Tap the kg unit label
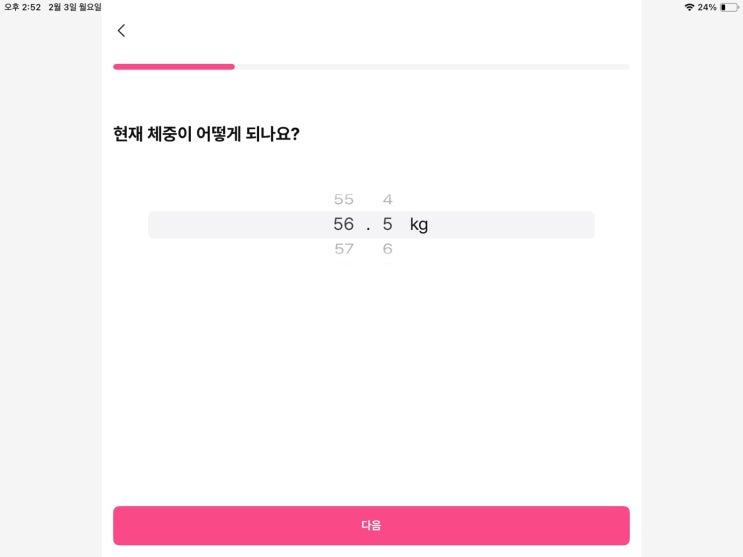 (x=419, y=225)
